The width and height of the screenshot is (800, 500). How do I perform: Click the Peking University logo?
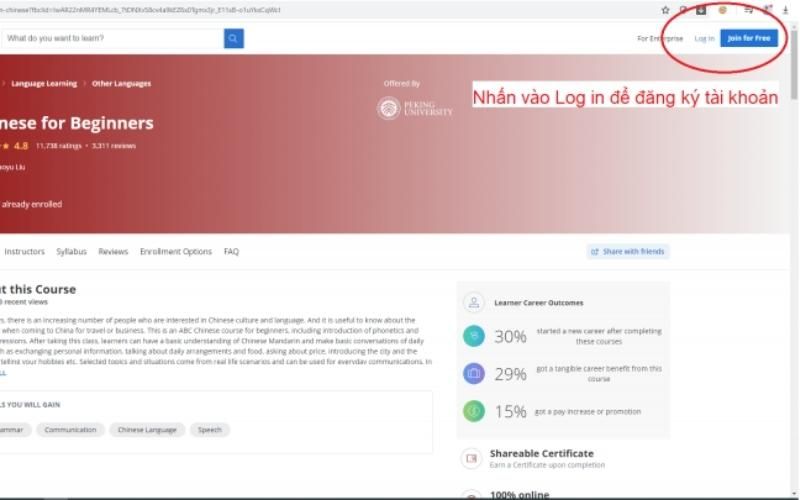pos(415,109)
